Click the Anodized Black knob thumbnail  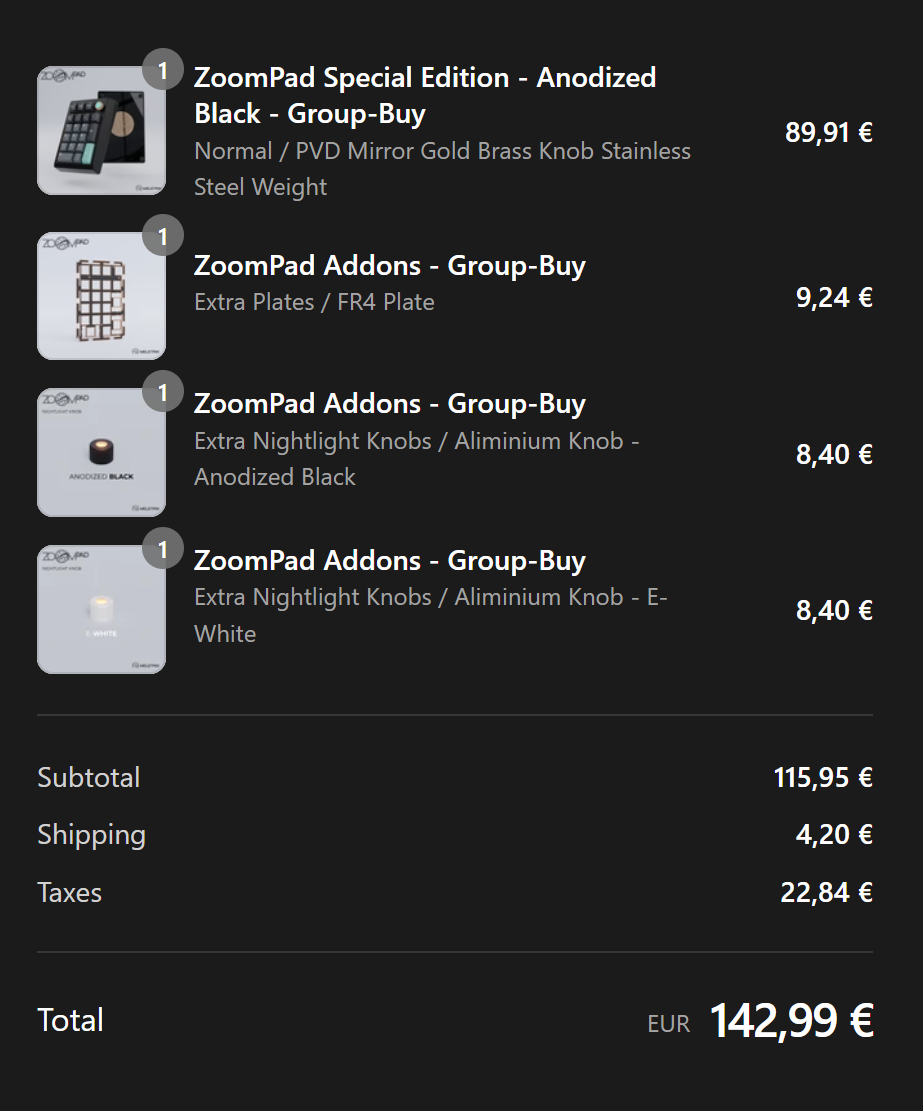pyautogui.click(x=101, y=453)
